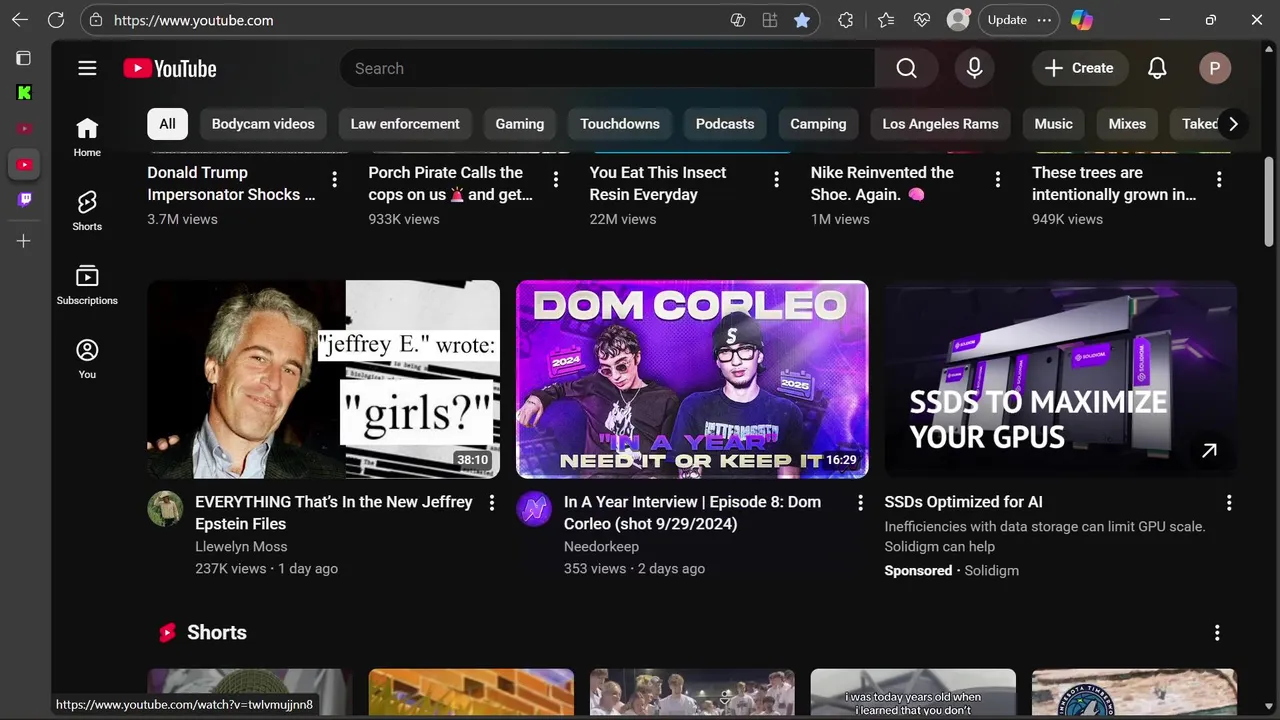Screen dimensions: 1280x720
Task: Click the search magnifier button
Action: (906, 68)
